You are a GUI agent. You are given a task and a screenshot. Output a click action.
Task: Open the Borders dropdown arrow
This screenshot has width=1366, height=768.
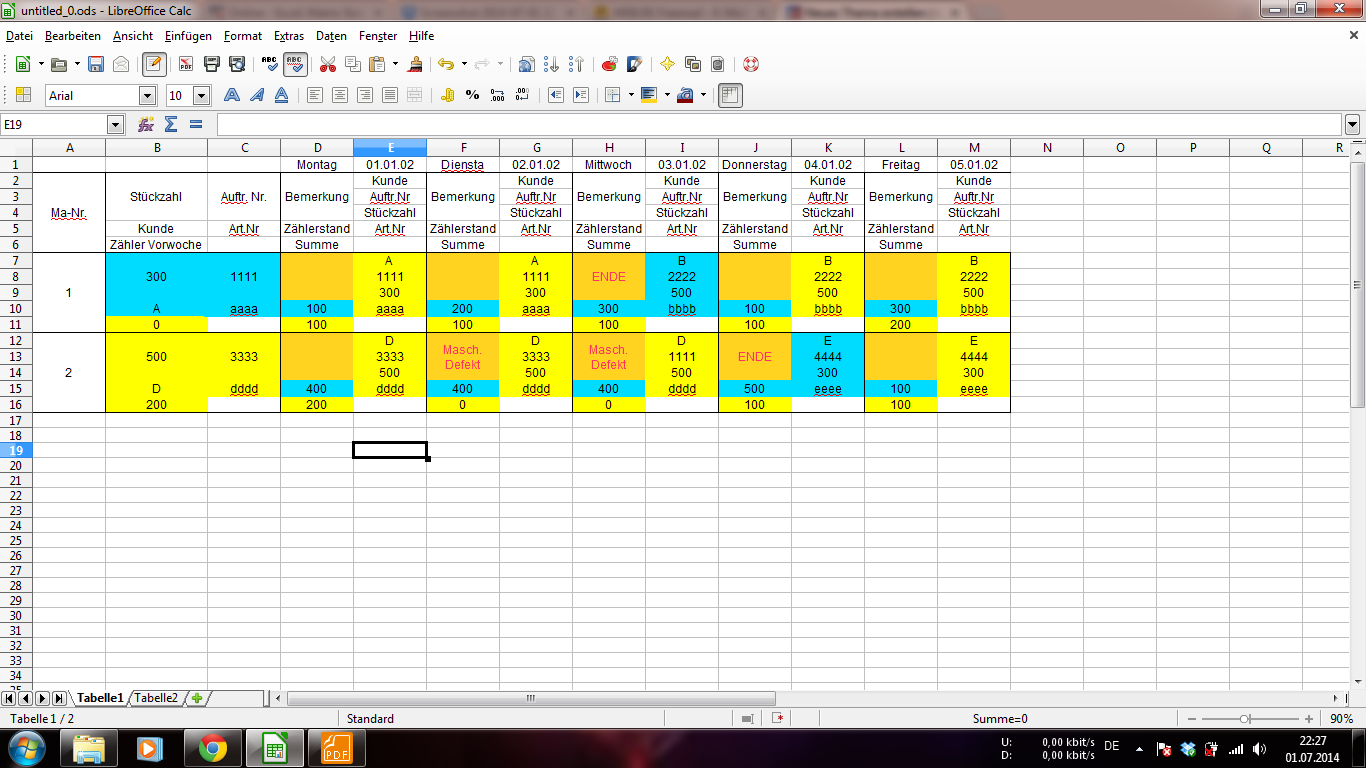631,95
